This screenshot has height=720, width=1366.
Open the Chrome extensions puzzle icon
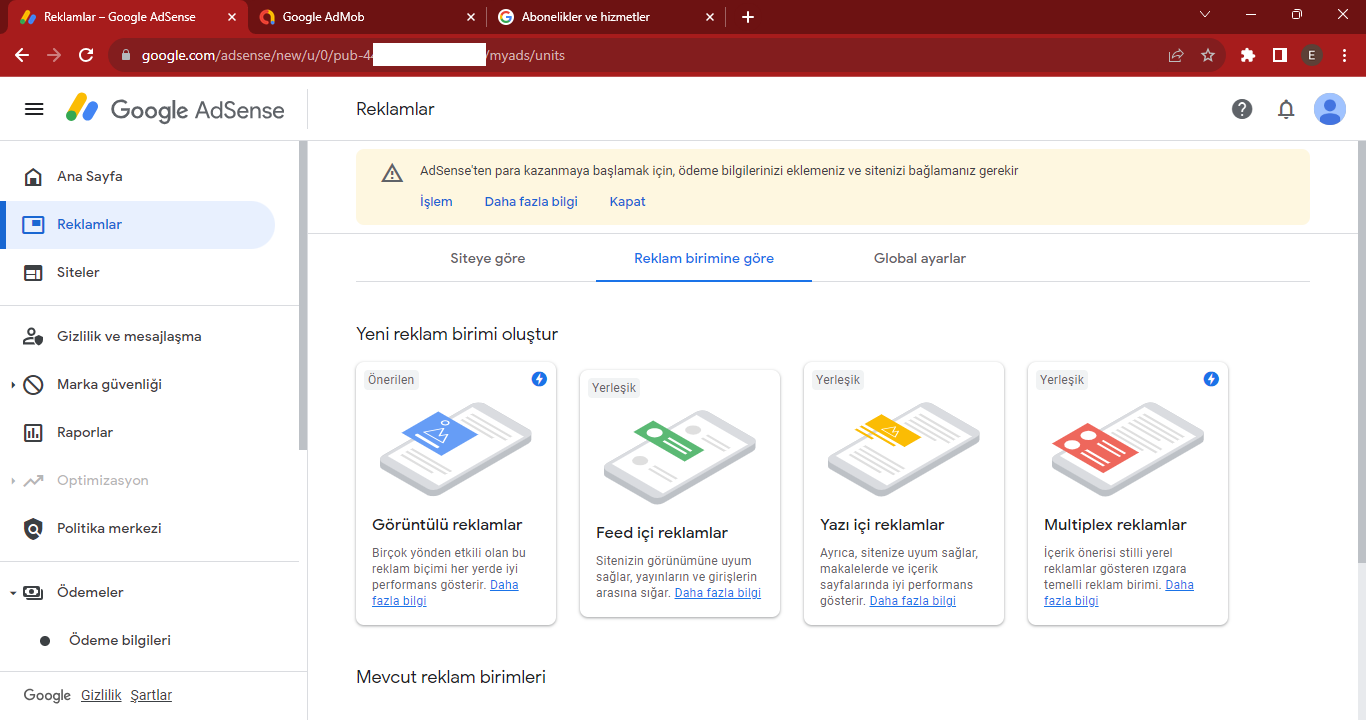coord(1248,56)
